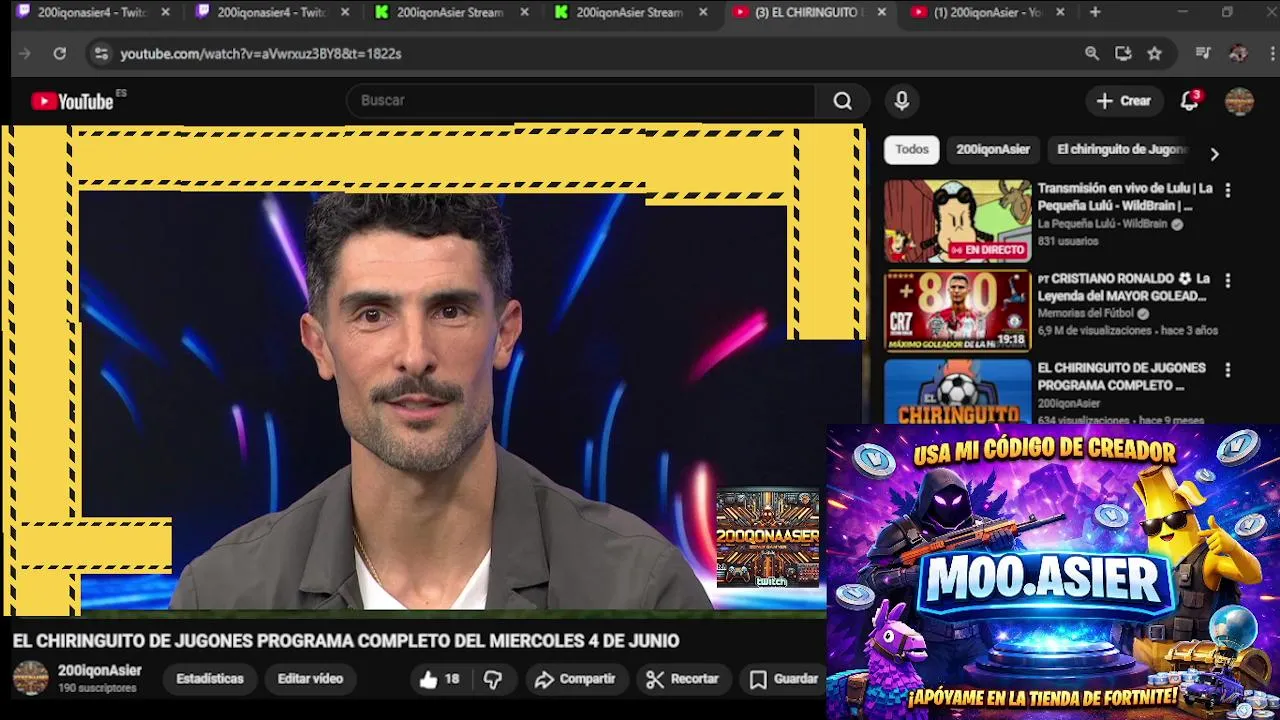Screen dimensions: 1280x720
Task: Switch to the (1) 200iqonAsier YouTube tab
Action: click(x=985, y=12)
